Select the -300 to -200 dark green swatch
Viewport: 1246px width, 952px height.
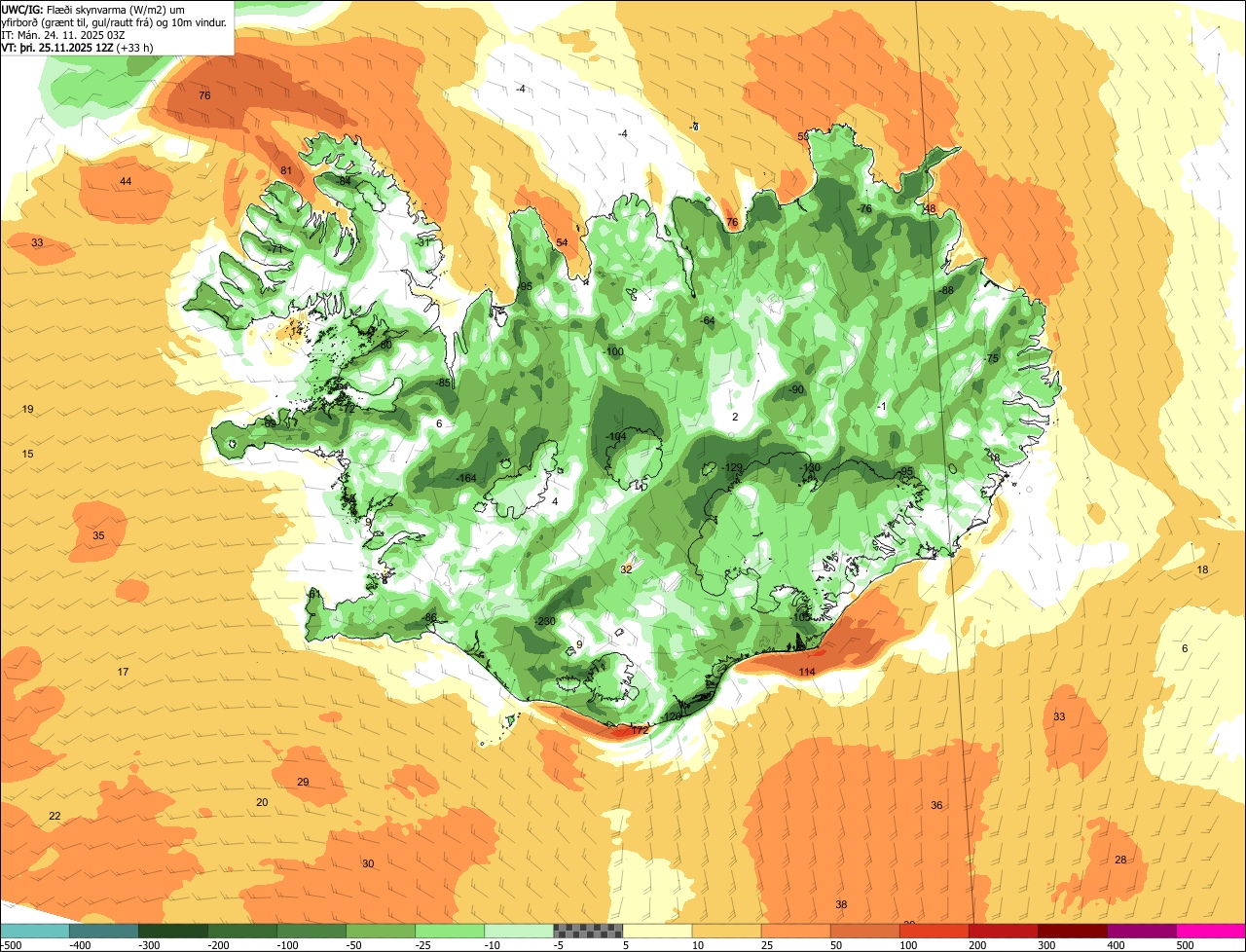(172, 931)
